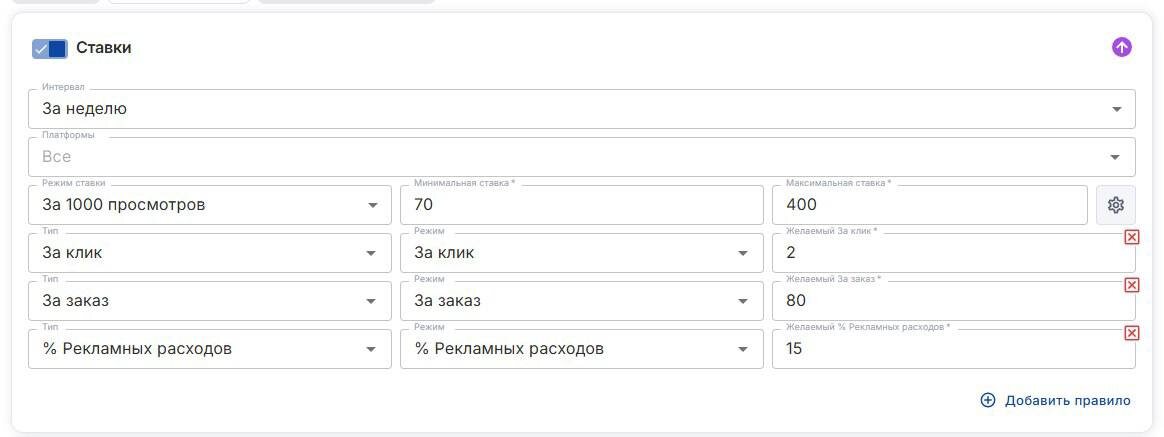Delete the '% Рекламных расходов' rule red X
The image size is (1164, 437).
click(x=1132, y=333)
